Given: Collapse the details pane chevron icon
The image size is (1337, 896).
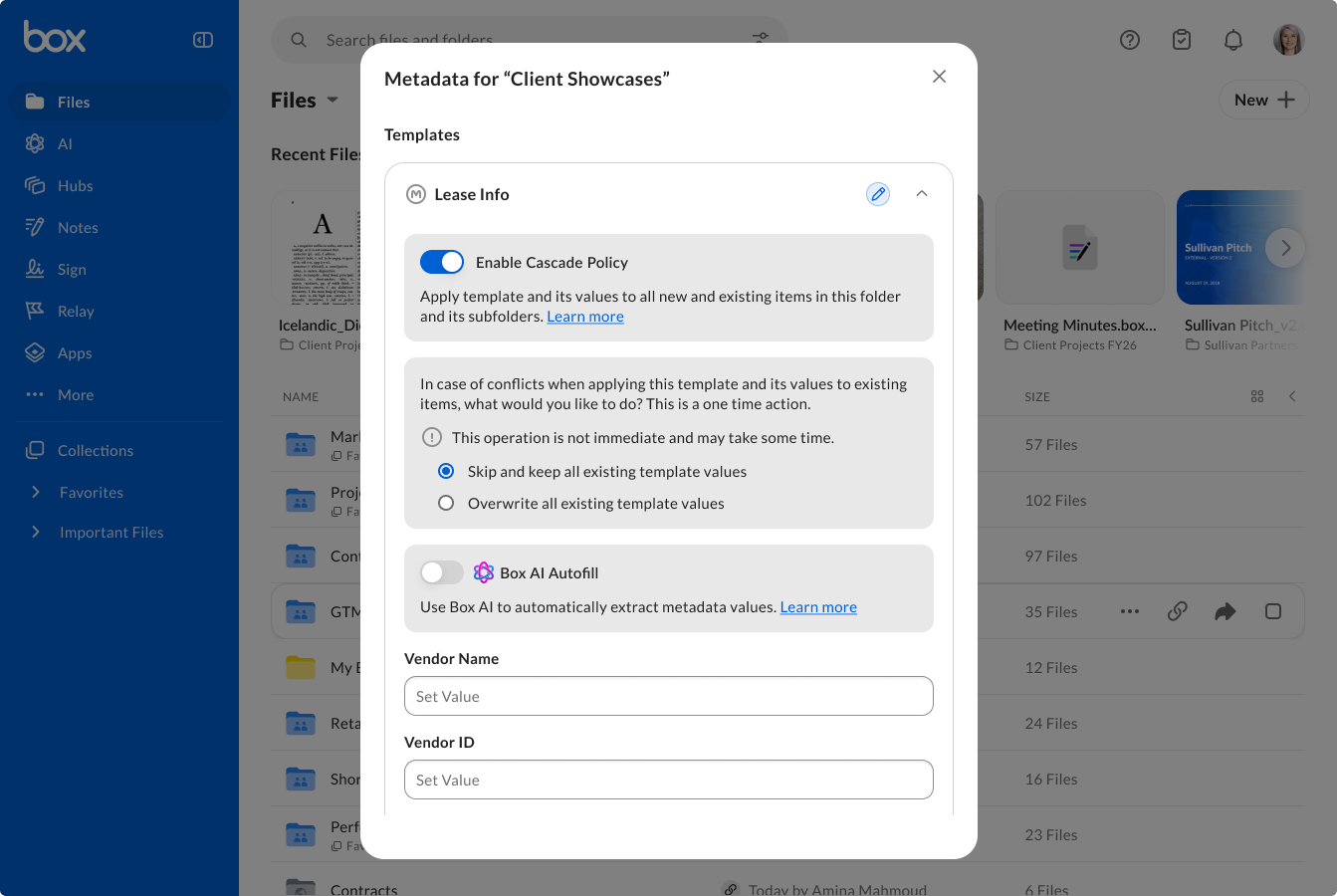Looking at the screenshot, I should 1292,396.
